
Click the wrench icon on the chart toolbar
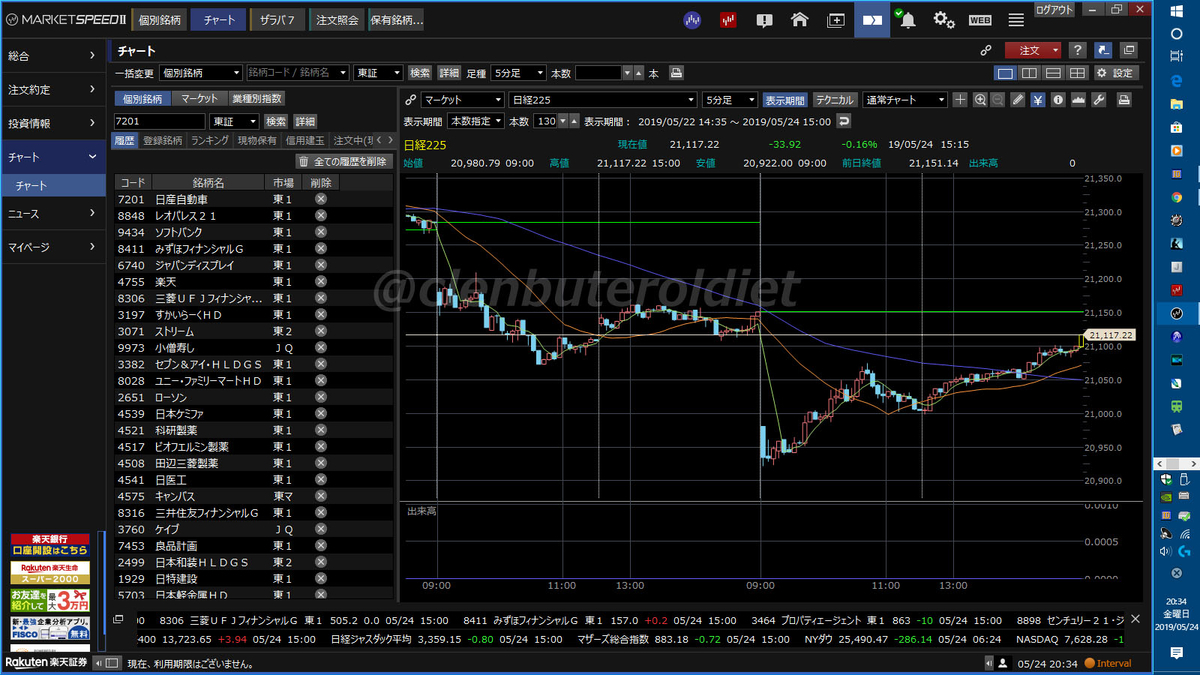coord(1098,100)
